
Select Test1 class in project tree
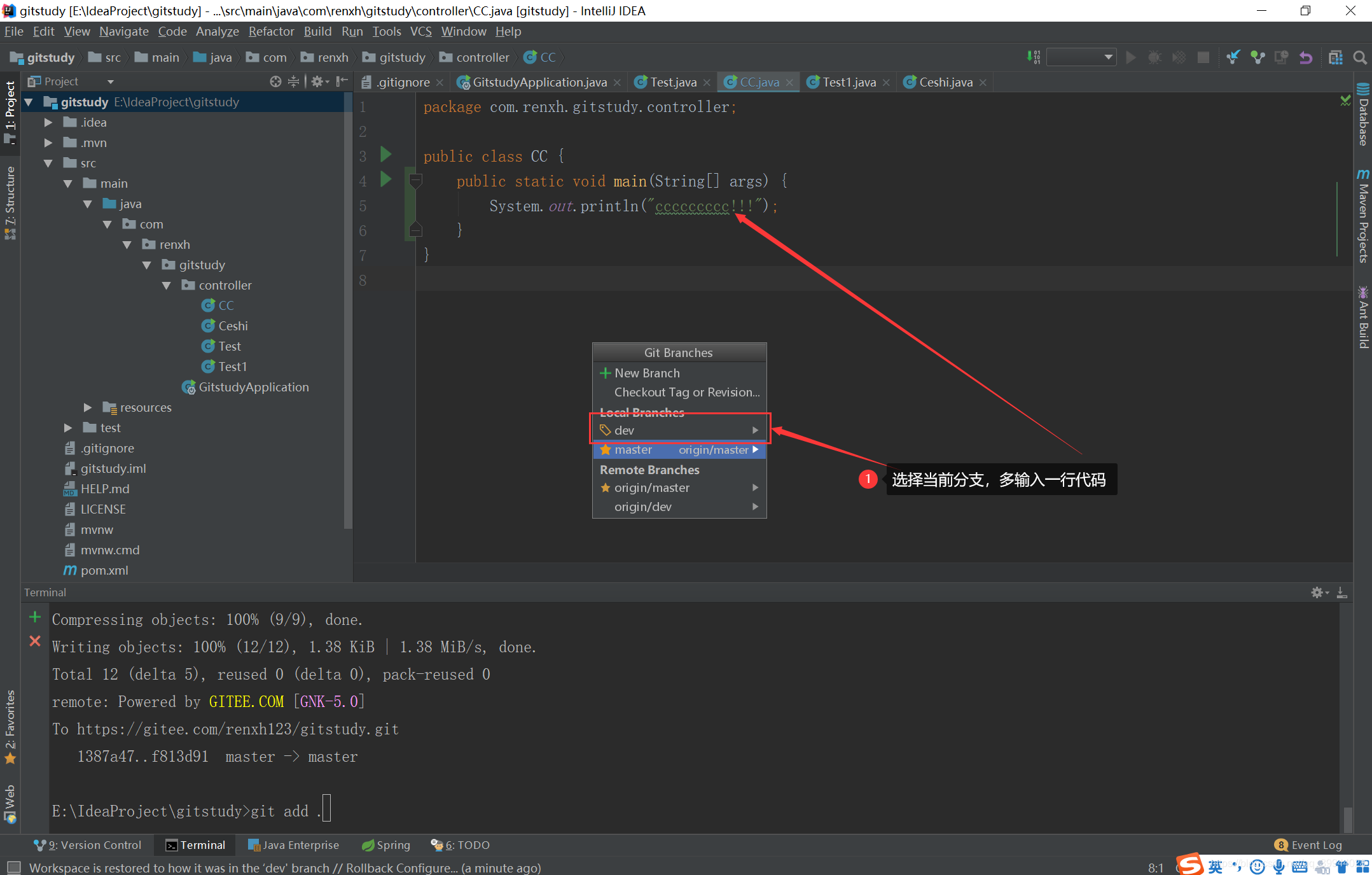coord(224,367)
